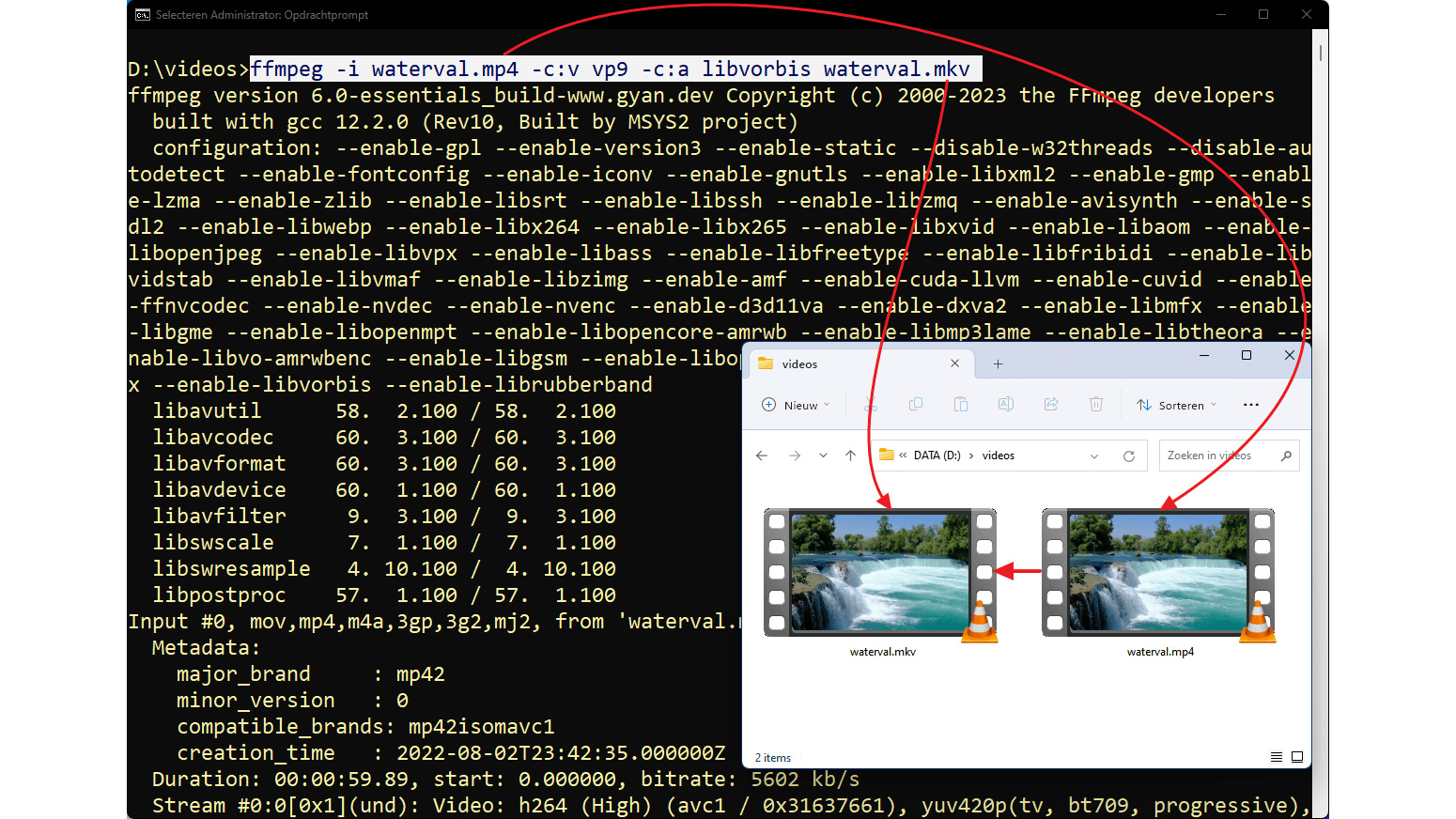Click the 'creation_time' timestamp line
The height and width of the screenshot is (819, 1456).
coord(451,753)
